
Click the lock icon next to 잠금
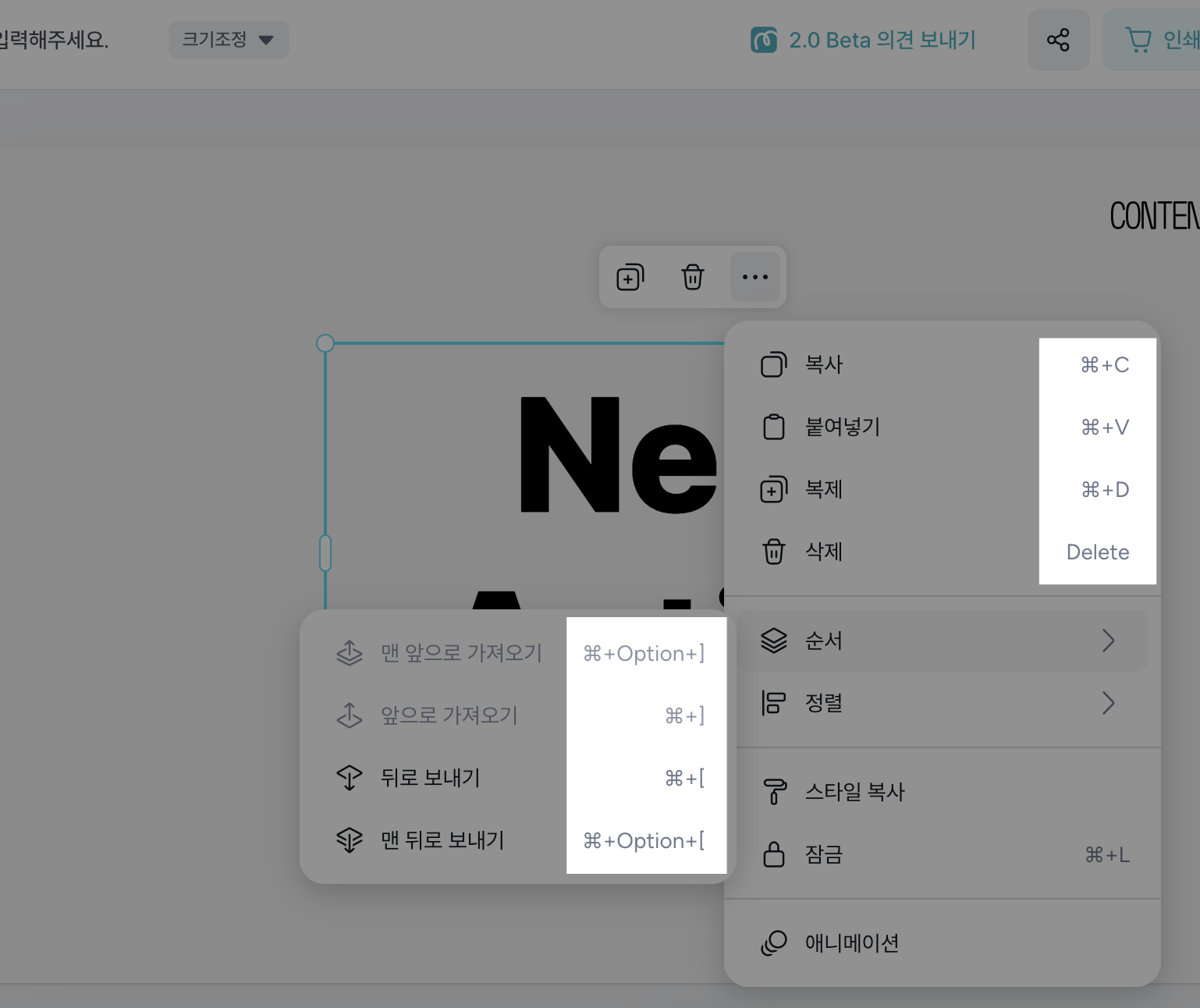(x=773, y=854)
